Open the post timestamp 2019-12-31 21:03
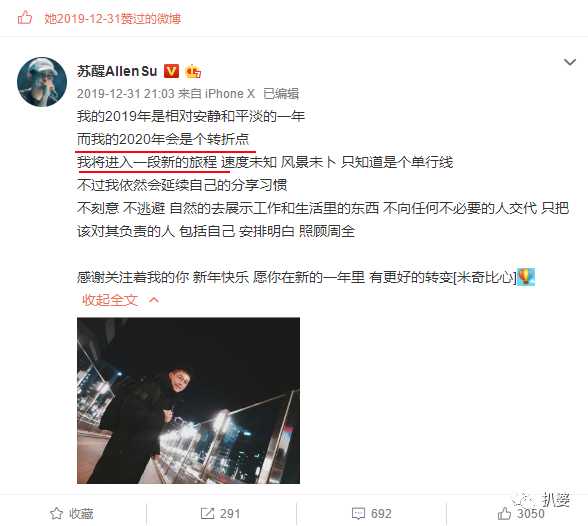 (x=126, y=93)
